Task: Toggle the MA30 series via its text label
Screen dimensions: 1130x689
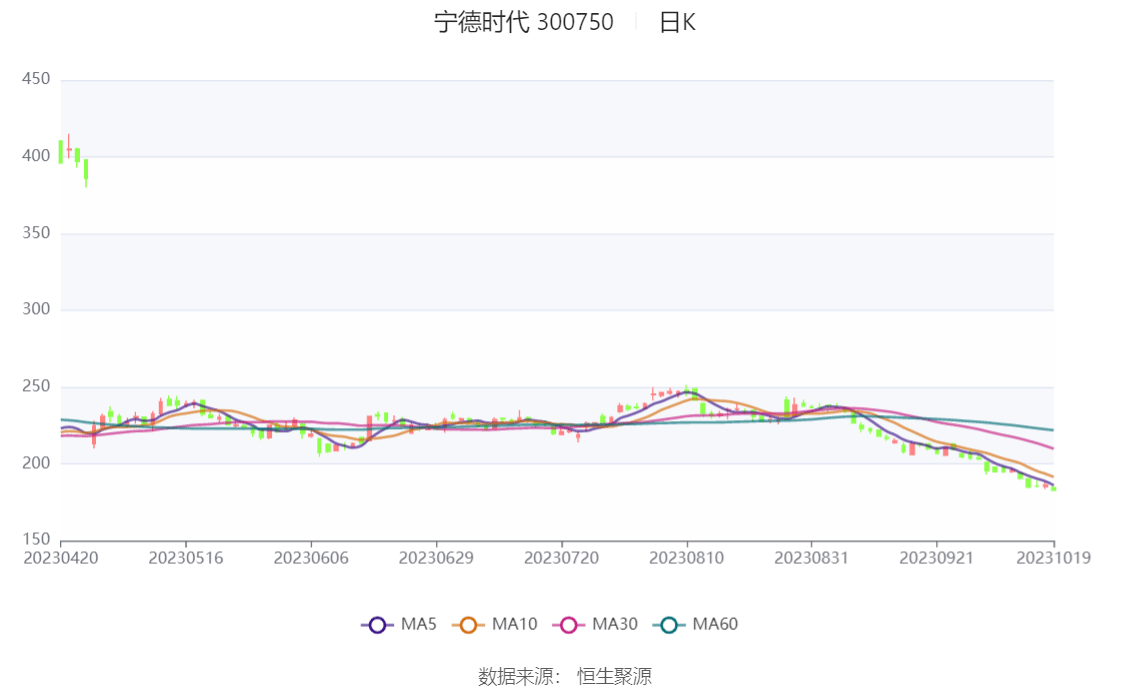Action: tap(614, 625)
